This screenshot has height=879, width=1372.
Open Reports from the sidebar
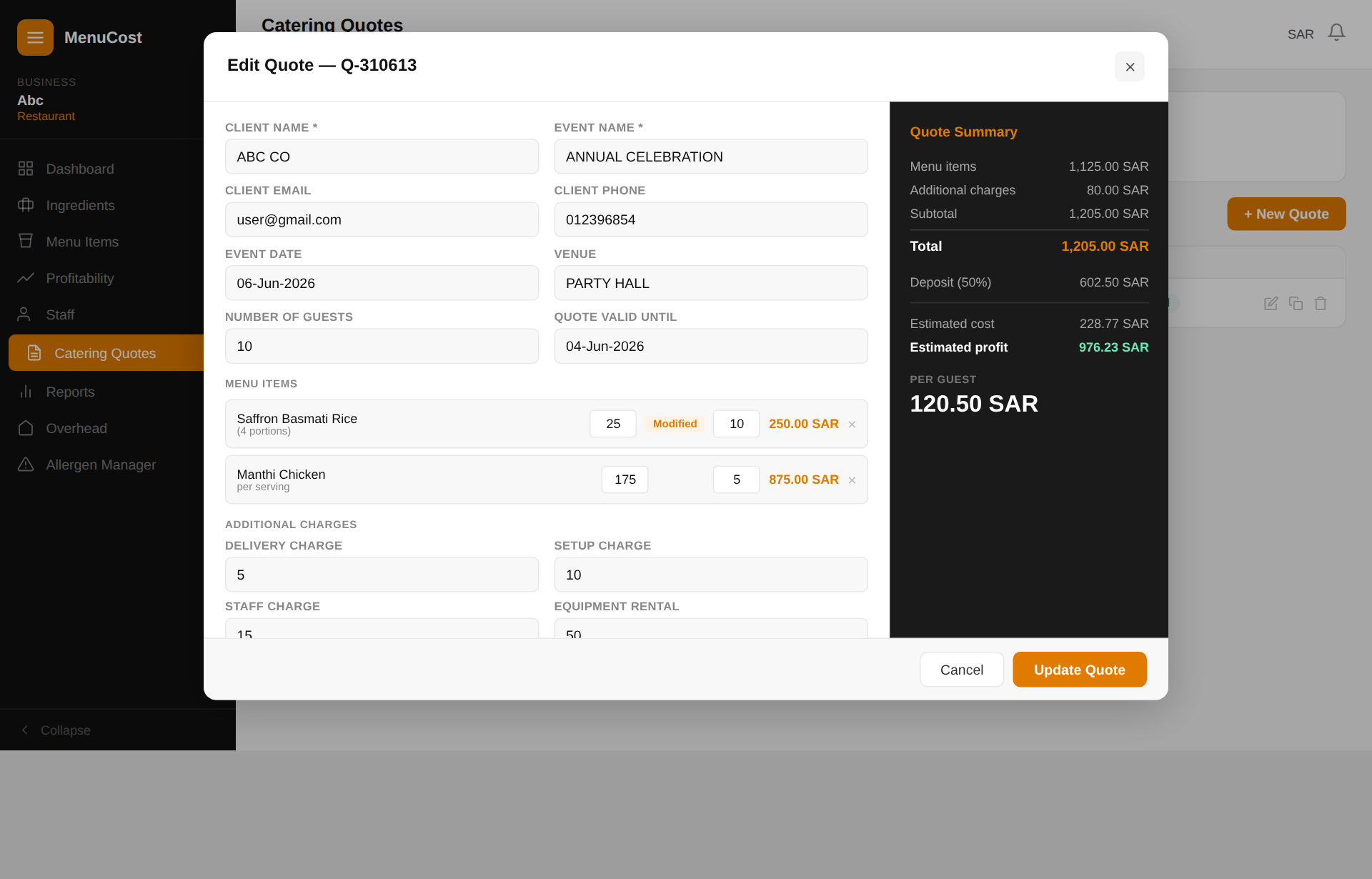pyautogui.click(x=70, y=392)
